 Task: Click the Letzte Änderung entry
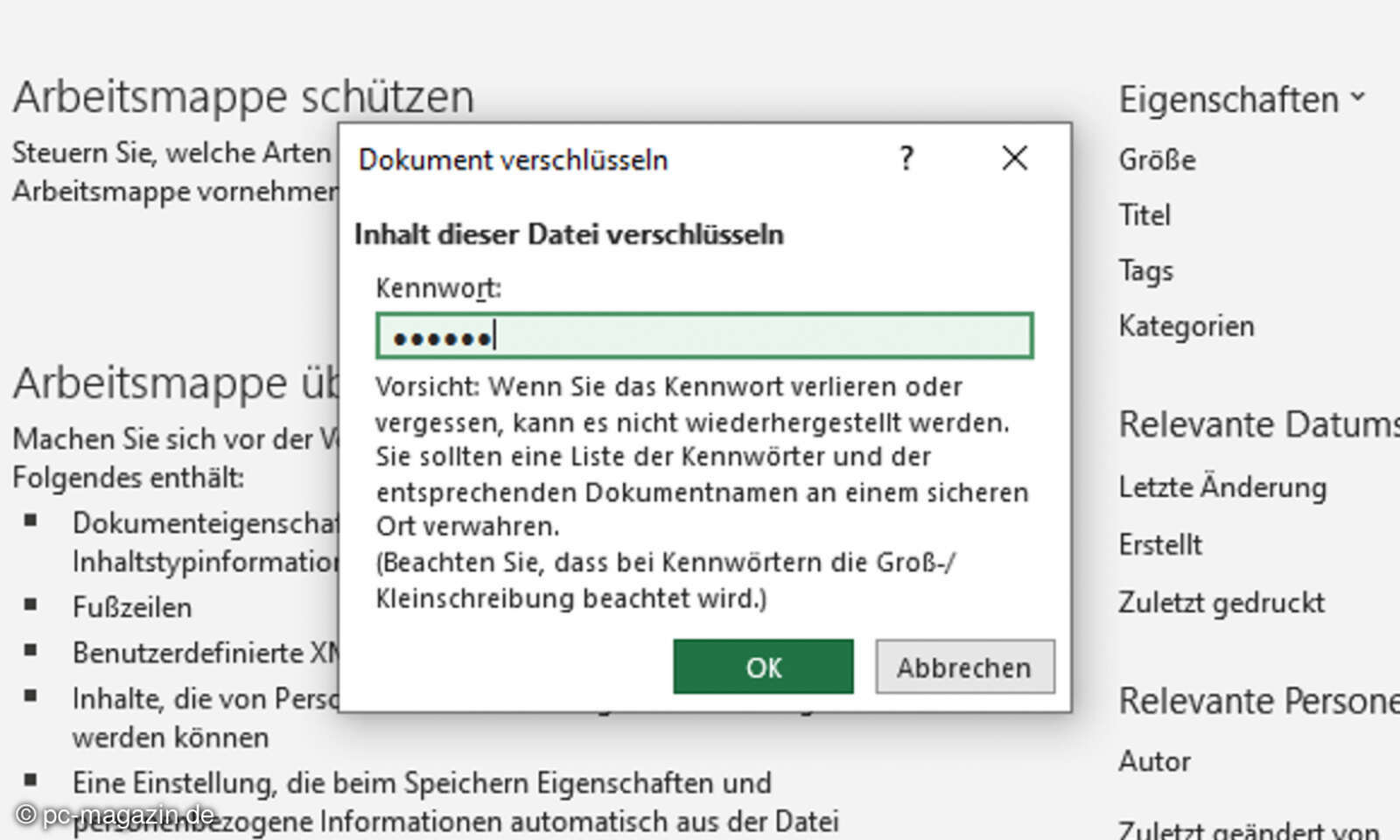pos(1221,487)
